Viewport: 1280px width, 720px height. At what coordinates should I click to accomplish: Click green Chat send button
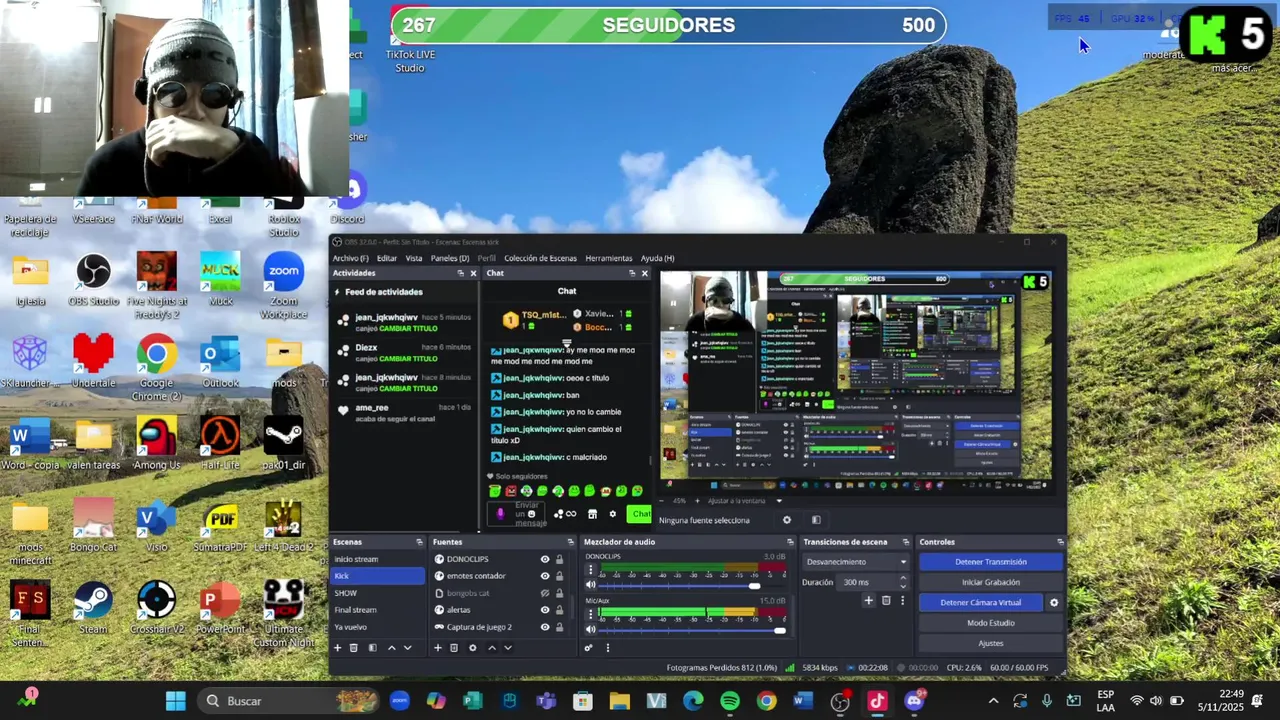(639, 514)
